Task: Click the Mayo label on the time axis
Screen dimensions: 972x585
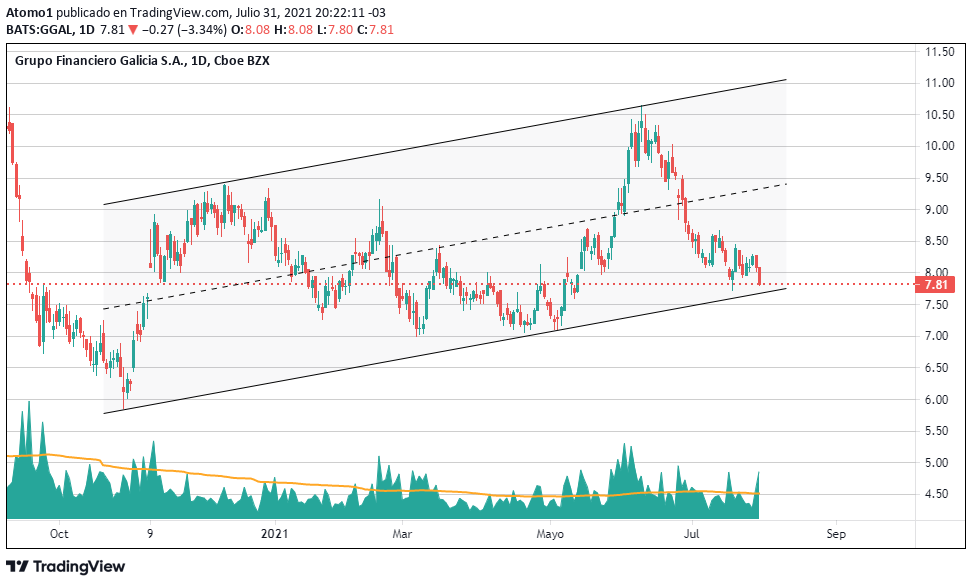Action: 550,534
